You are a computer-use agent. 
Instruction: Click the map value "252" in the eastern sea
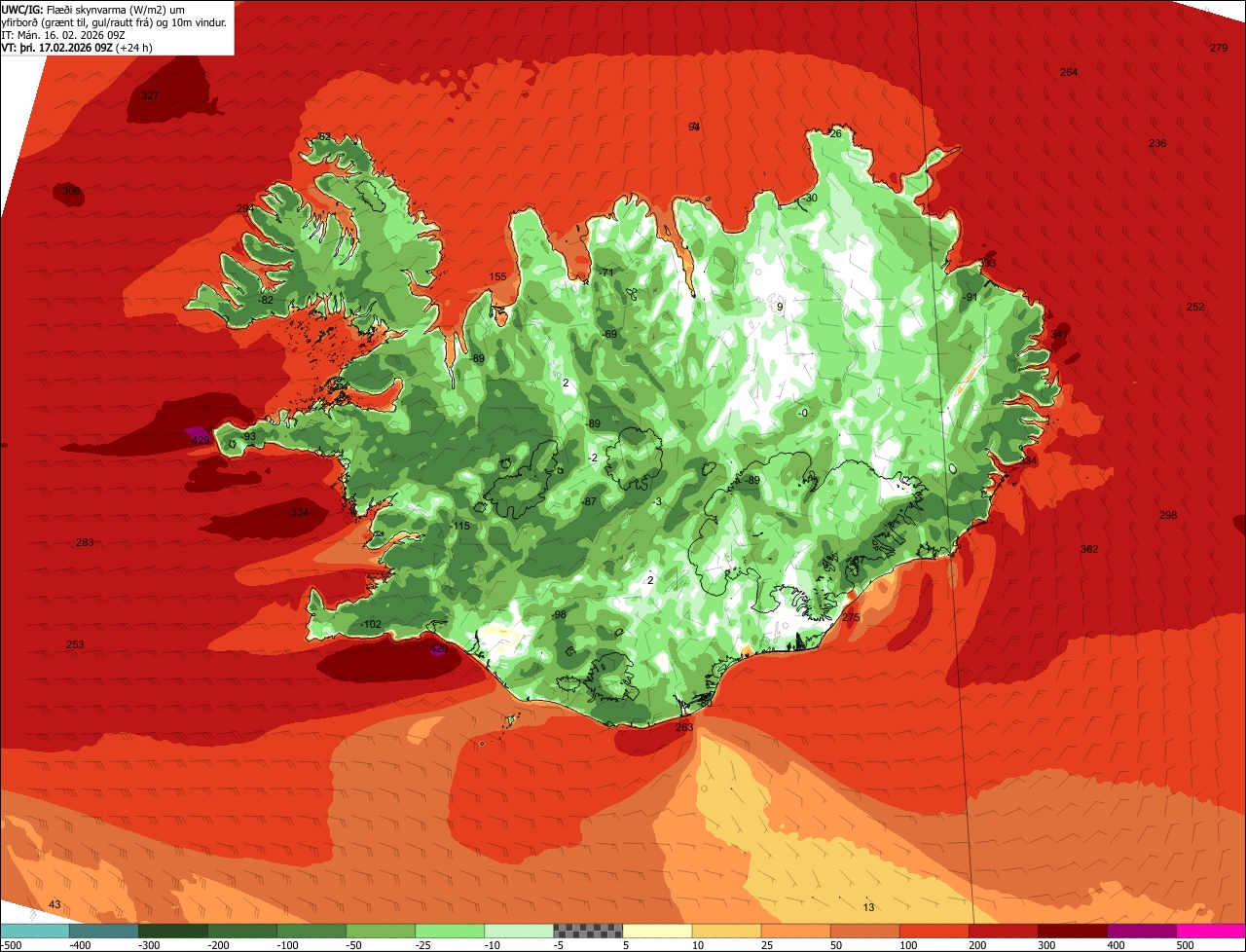(1195, 307)
